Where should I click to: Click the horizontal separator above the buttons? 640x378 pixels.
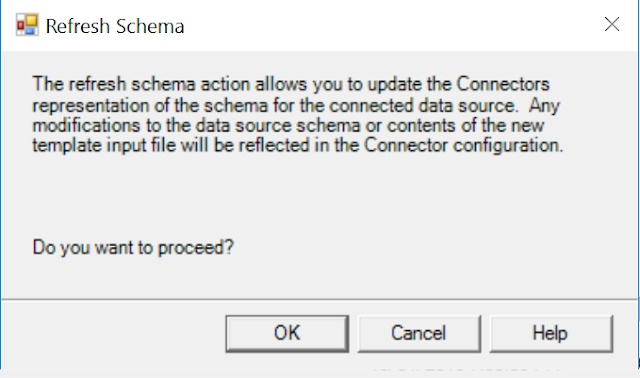pos(319,299)
